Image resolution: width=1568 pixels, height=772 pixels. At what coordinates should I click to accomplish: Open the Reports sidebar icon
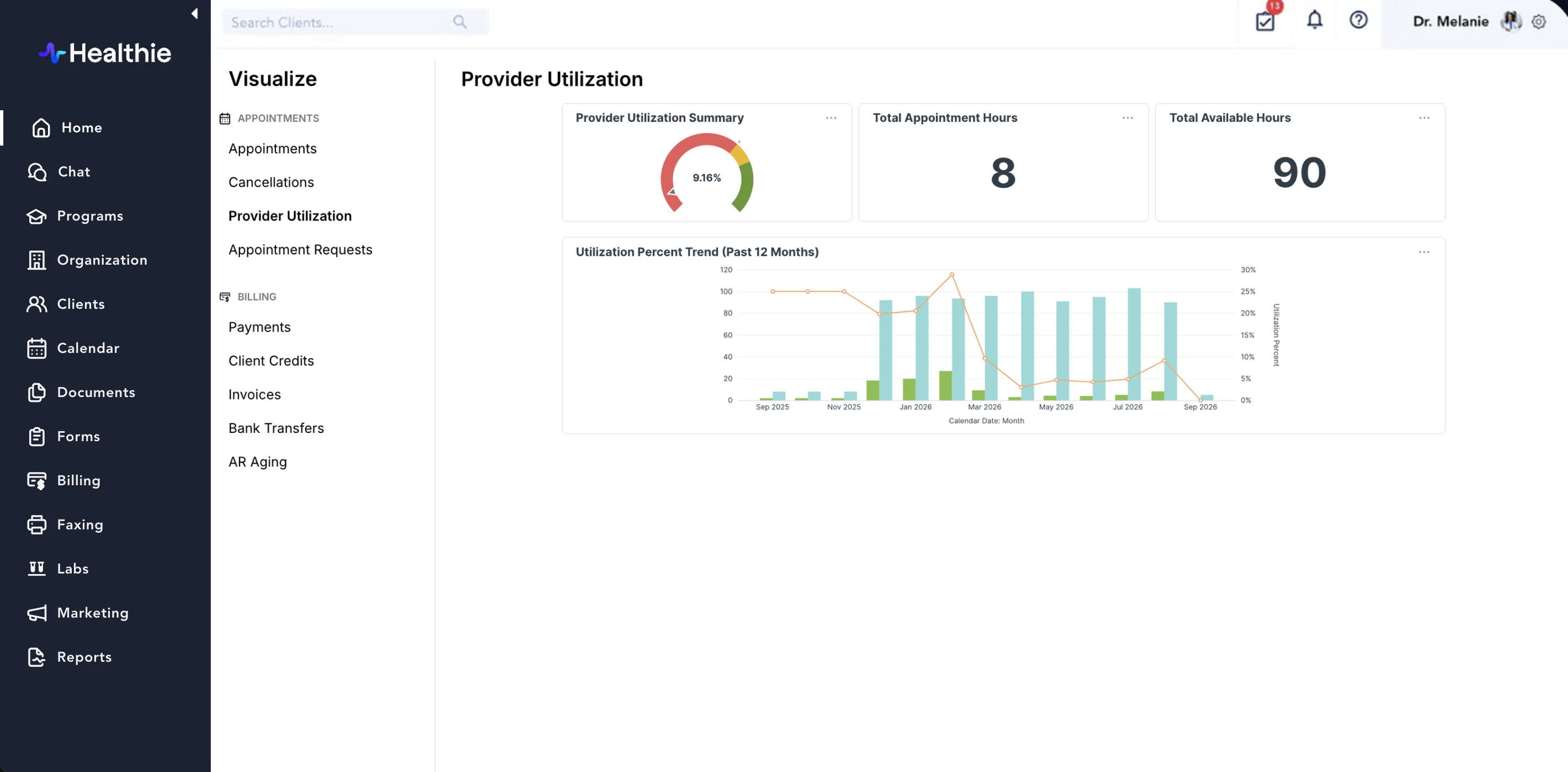pyautogui.click(x=36, y=657)
